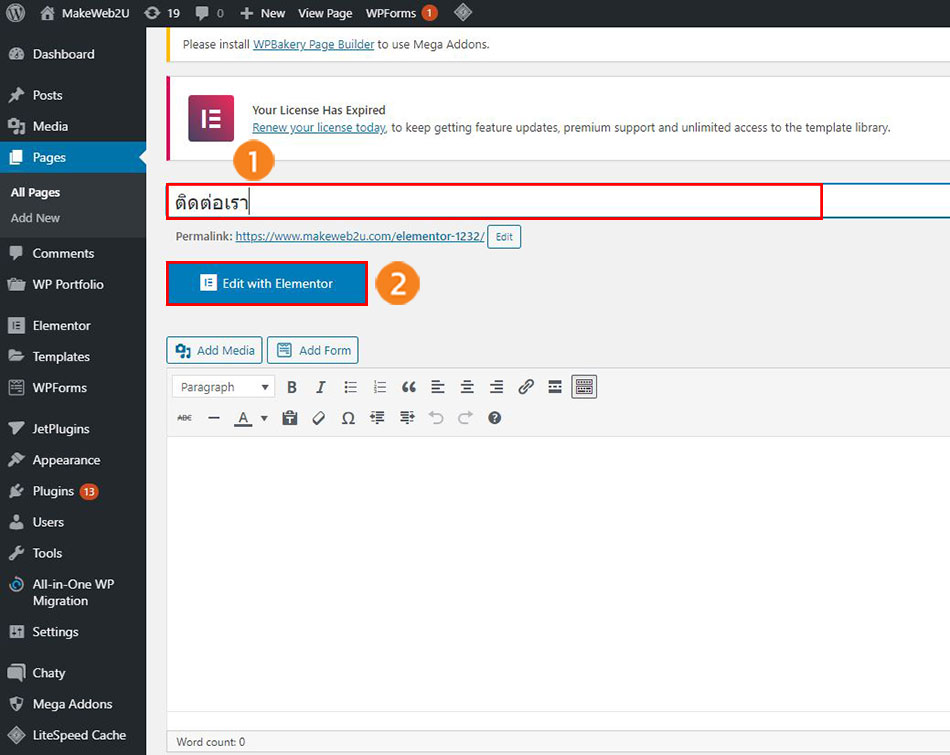This screenshot has width=950, height=755.
Task: Apply italic formatting in editor
Action: coord(321,387)
